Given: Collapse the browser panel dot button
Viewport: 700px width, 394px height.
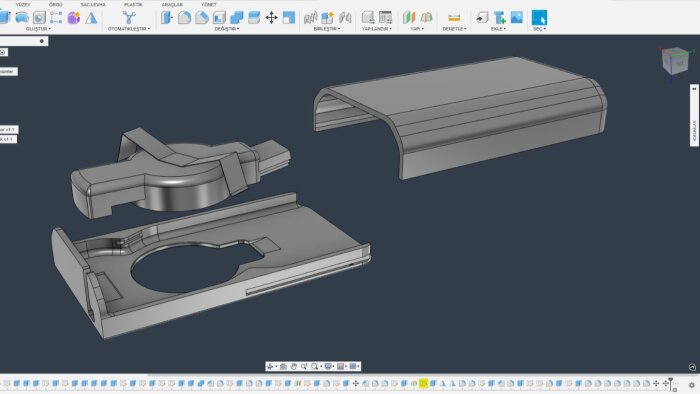Looking at the screenshot, I should [42, 41].
